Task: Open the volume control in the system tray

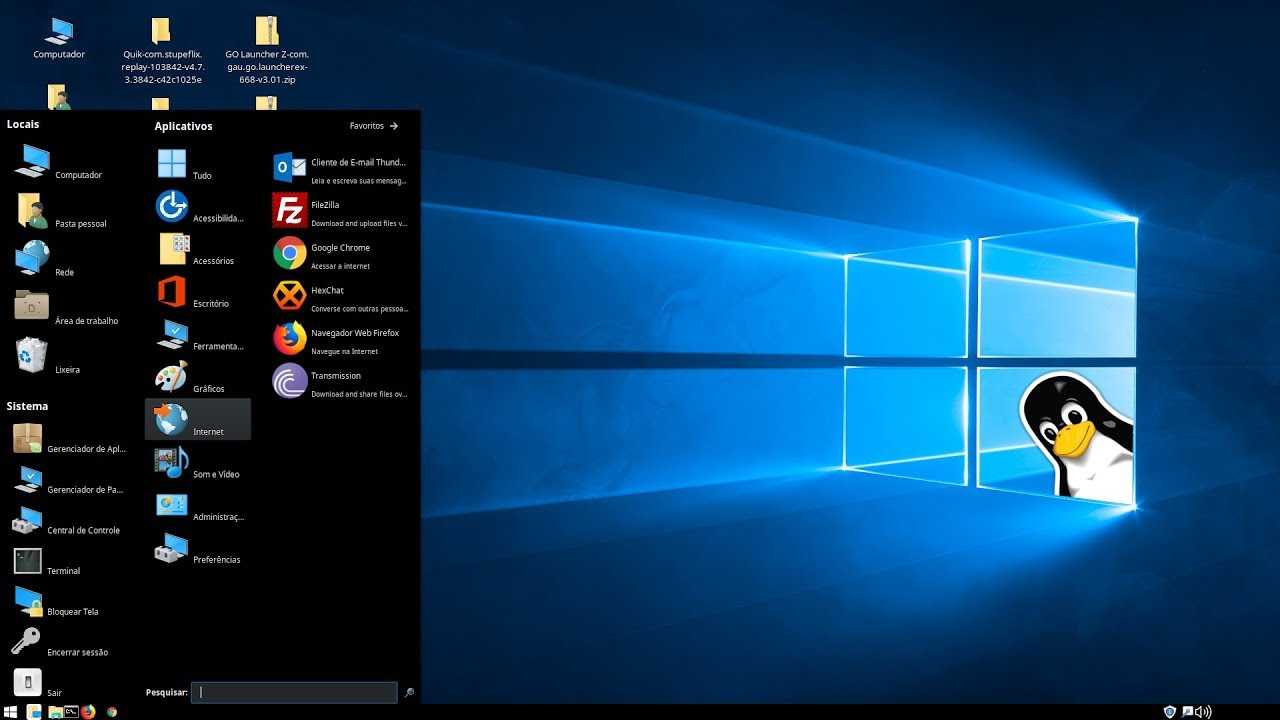Action: pyautogui.click(x=1203, y=712)
